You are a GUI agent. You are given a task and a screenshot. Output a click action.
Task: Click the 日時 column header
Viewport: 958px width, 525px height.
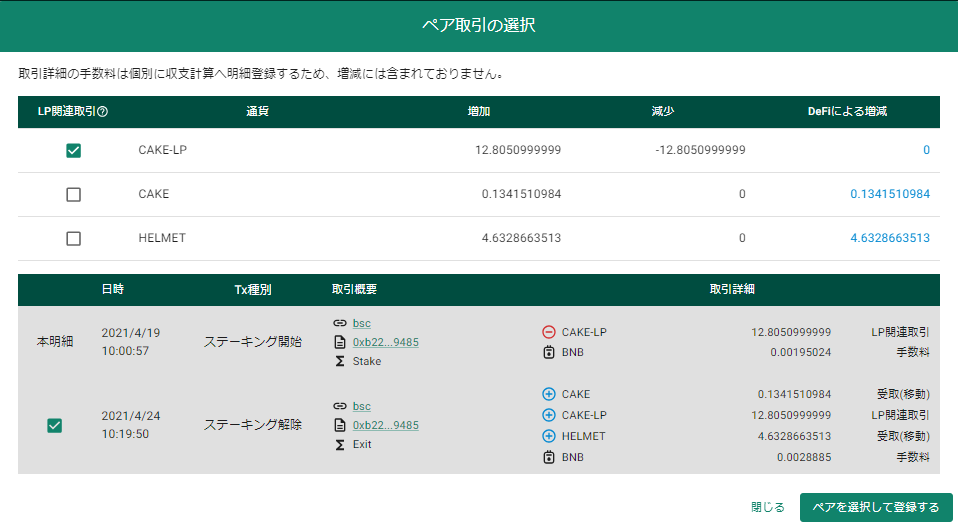[112, 290]
